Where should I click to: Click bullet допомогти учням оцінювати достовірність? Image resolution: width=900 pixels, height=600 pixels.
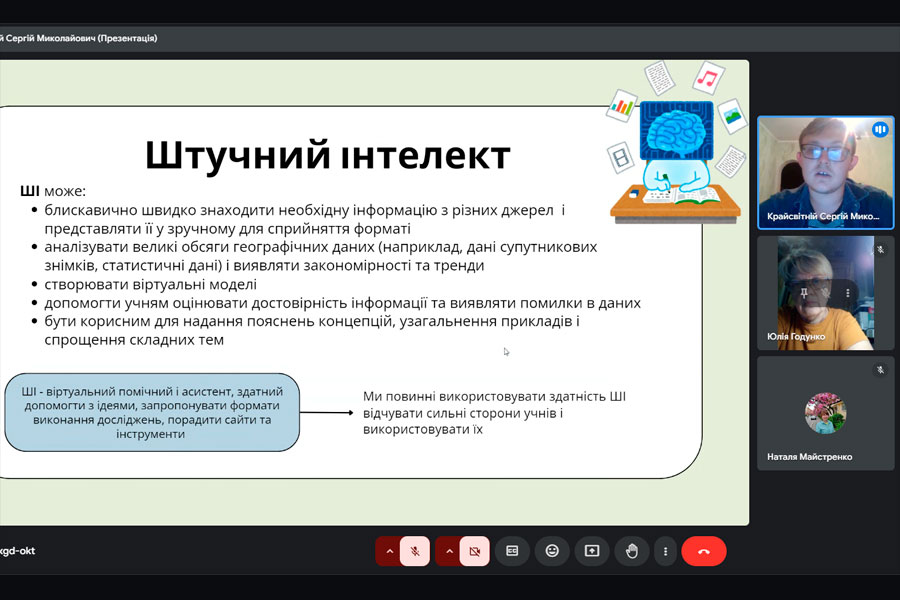point(342,303)
